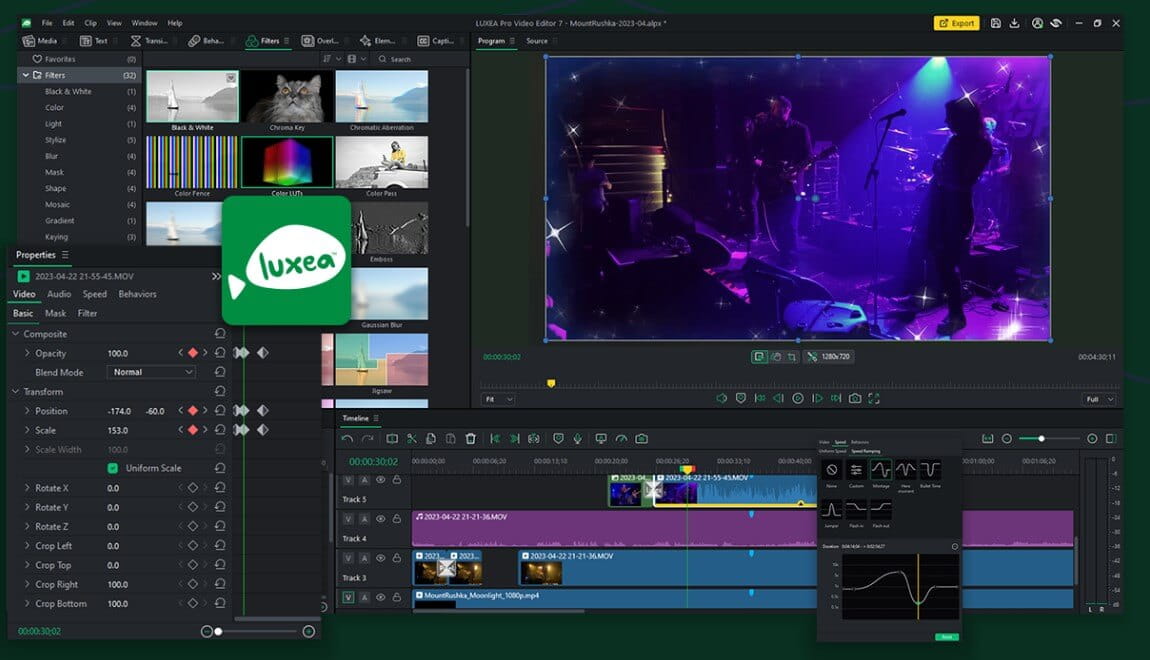Select the crop tool below the preview
This screenshot has width=1150, height=660.
(x=792, y=357)
